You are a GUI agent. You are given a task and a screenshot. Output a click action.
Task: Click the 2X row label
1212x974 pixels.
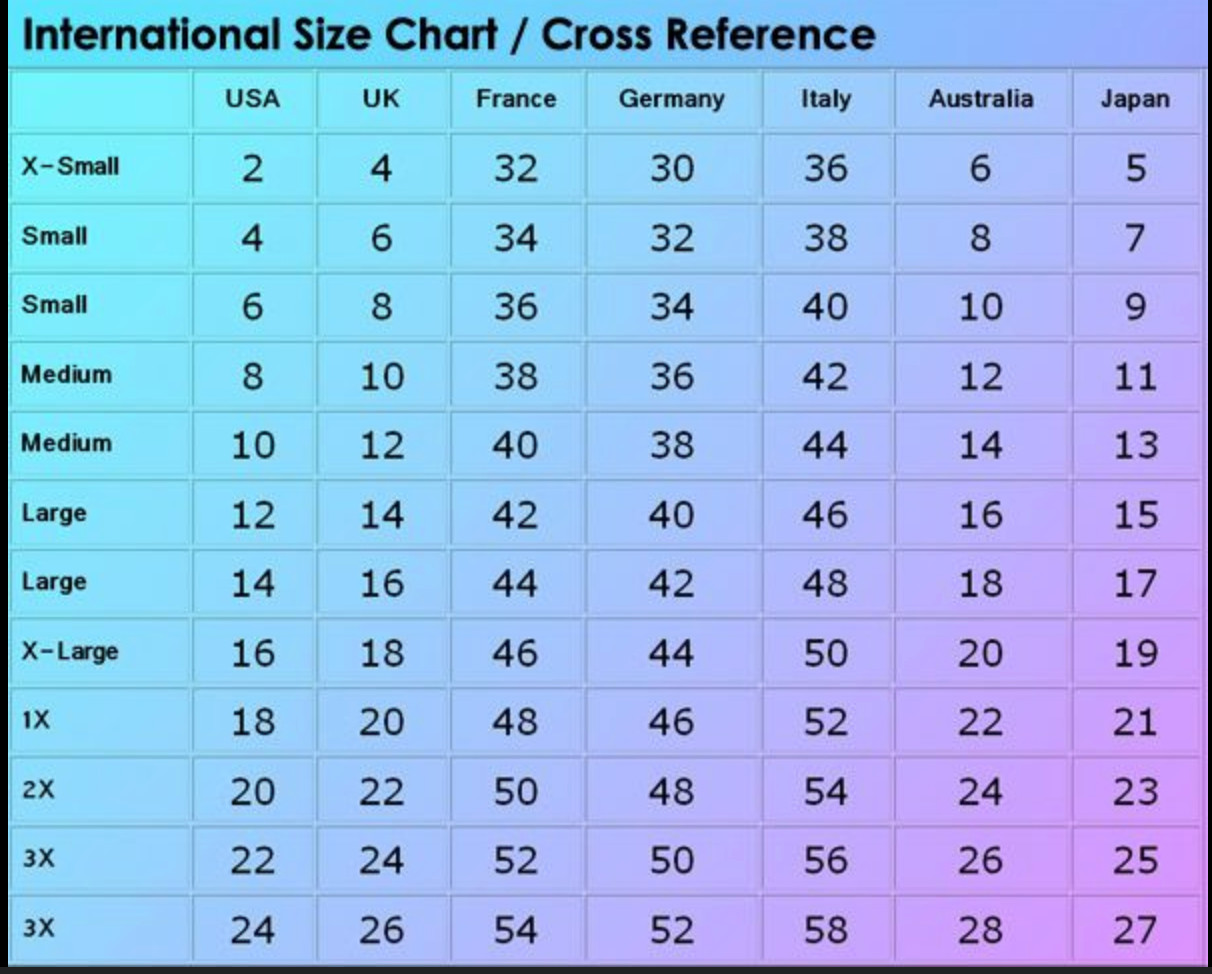tap(38, 789)
